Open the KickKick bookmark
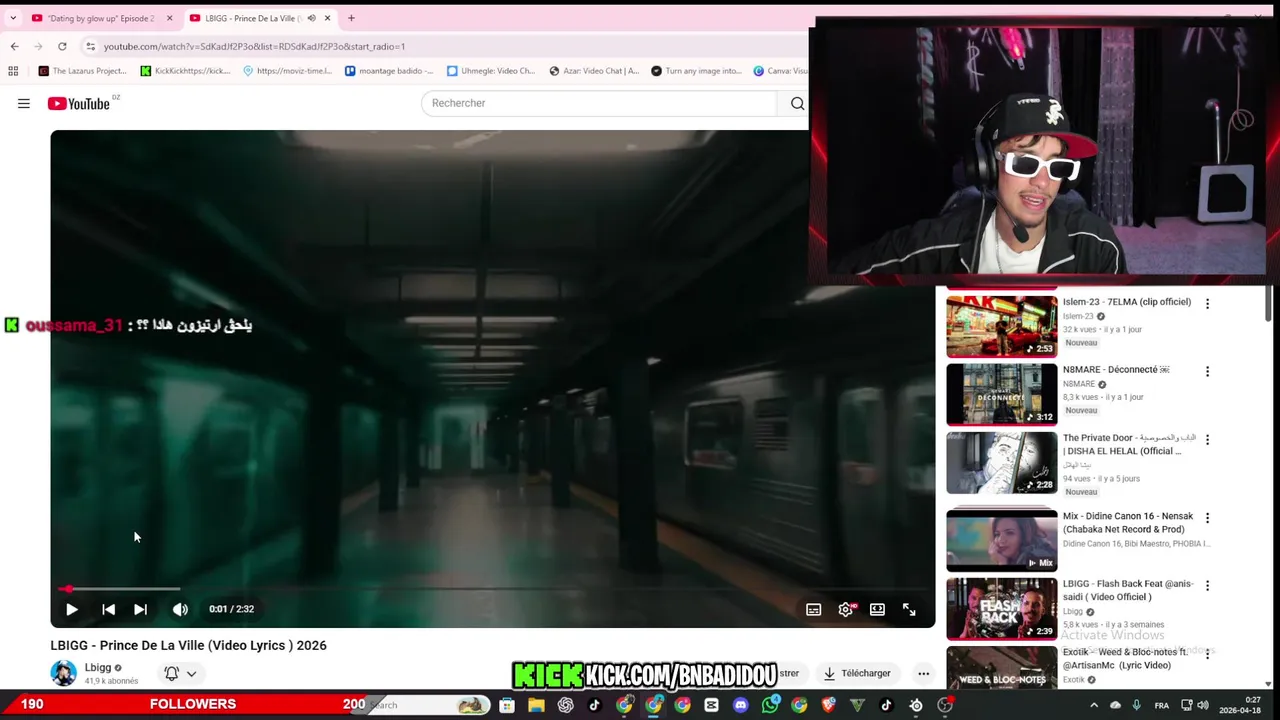The image size is (1280, 720). tap(186, 71)
